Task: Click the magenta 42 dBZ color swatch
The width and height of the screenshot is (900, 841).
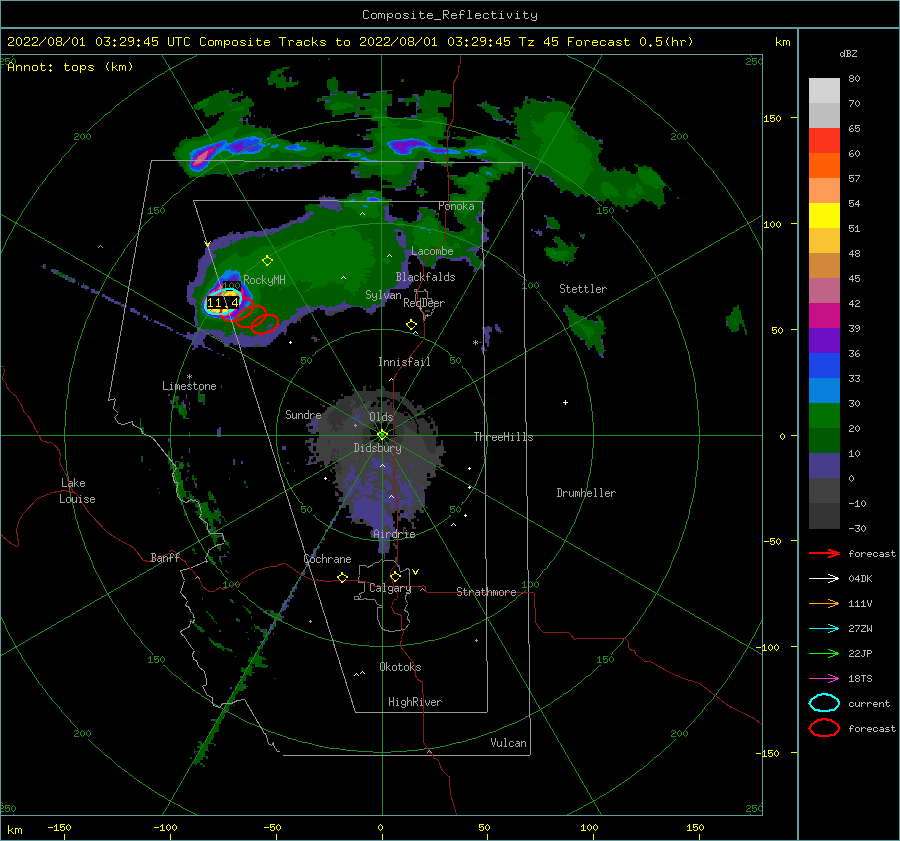Action: tap(824, 315)
